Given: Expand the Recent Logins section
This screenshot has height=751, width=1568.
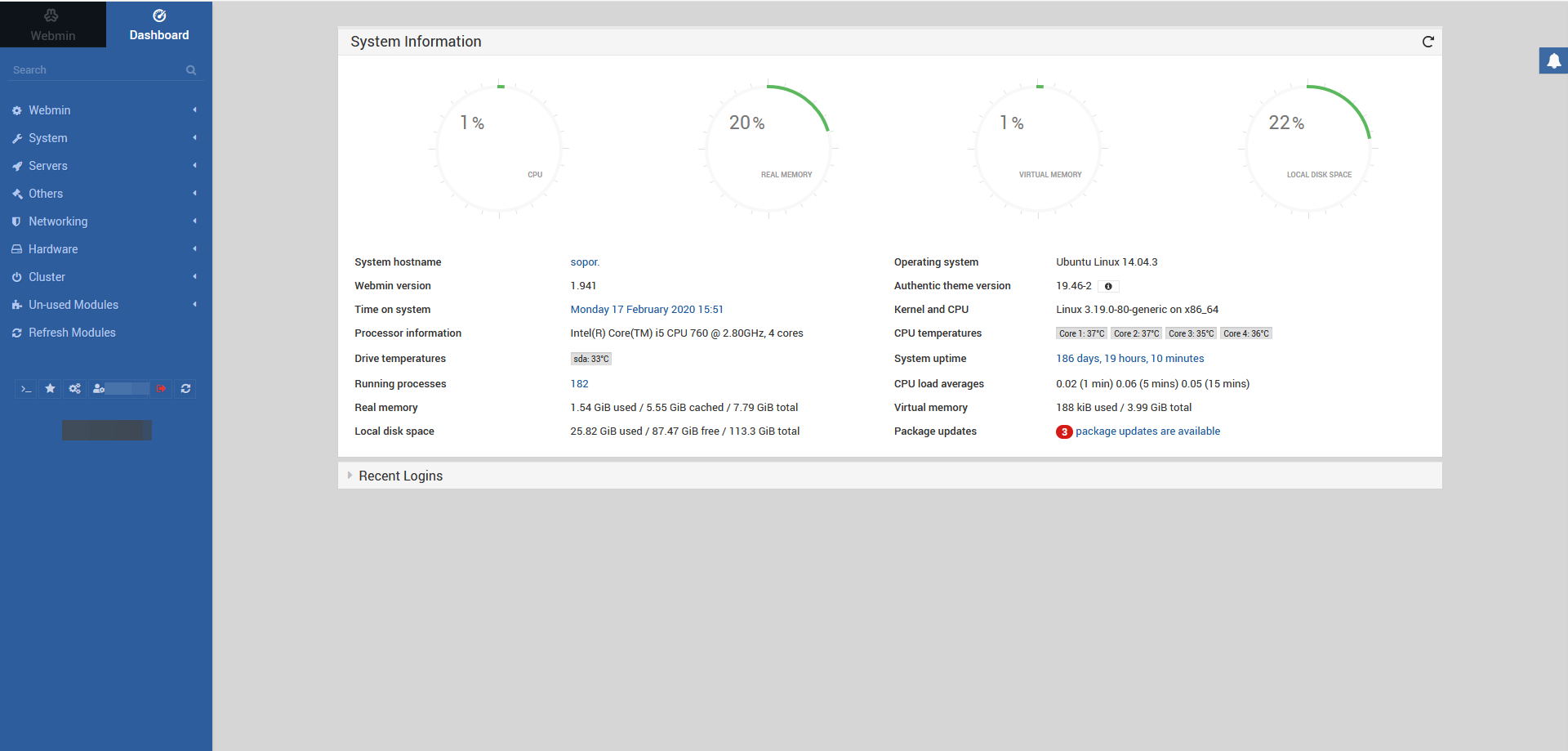Looking at the screenshot, I should coord(400,476).
